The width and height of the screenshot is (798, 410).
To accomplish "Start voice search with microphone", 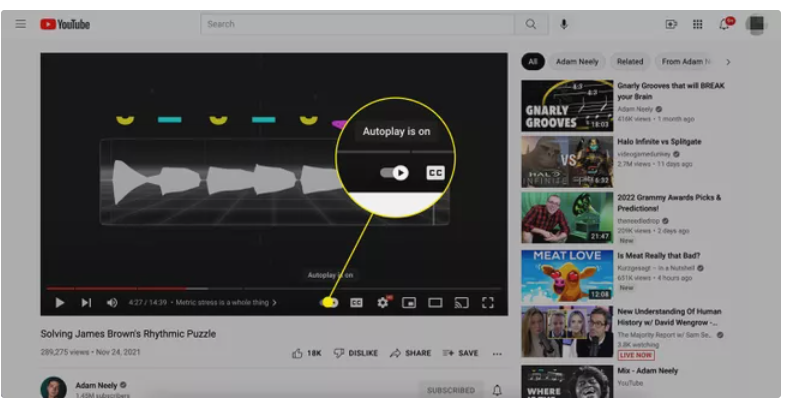I will coord(564,24).
